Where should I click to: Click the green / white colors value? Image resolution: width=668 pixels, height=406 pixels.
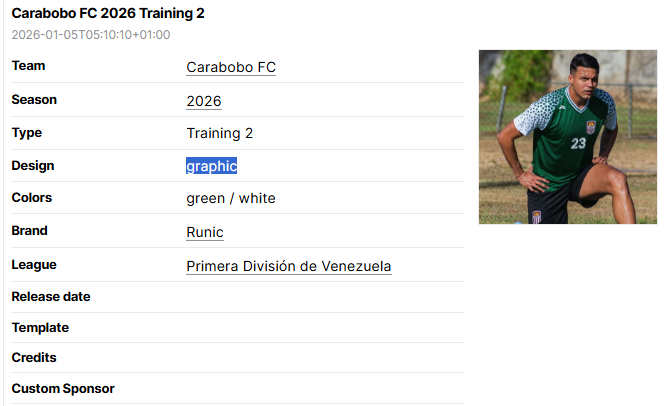(231, 199)
